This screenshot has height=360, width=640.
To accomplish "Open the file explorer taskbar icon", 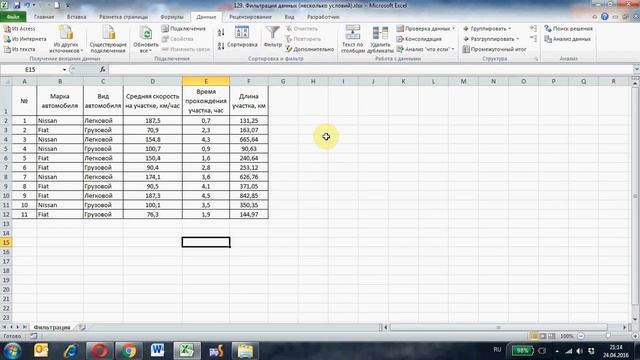I will (x=245, y=351).
